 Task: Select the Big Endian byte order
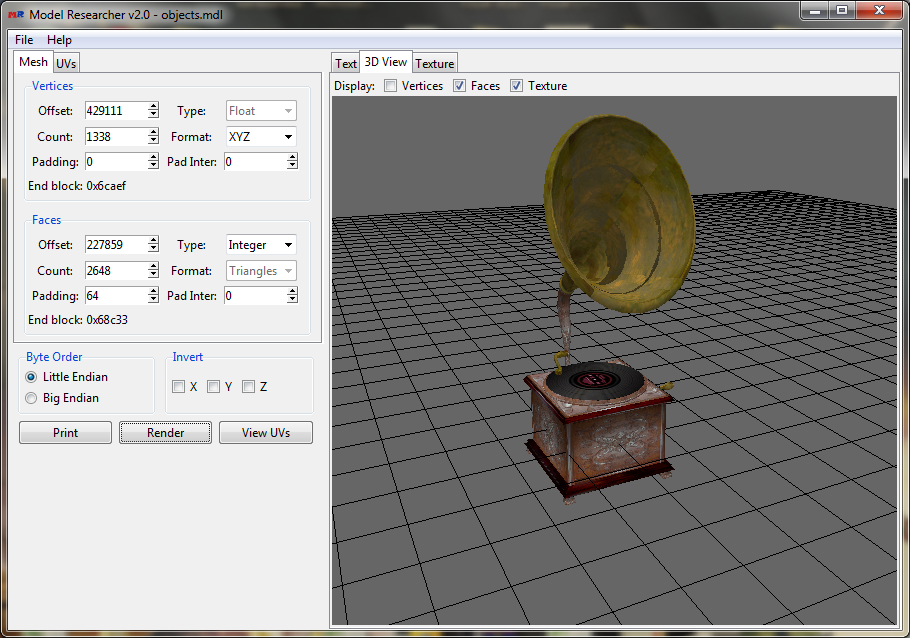click(32, 398)
